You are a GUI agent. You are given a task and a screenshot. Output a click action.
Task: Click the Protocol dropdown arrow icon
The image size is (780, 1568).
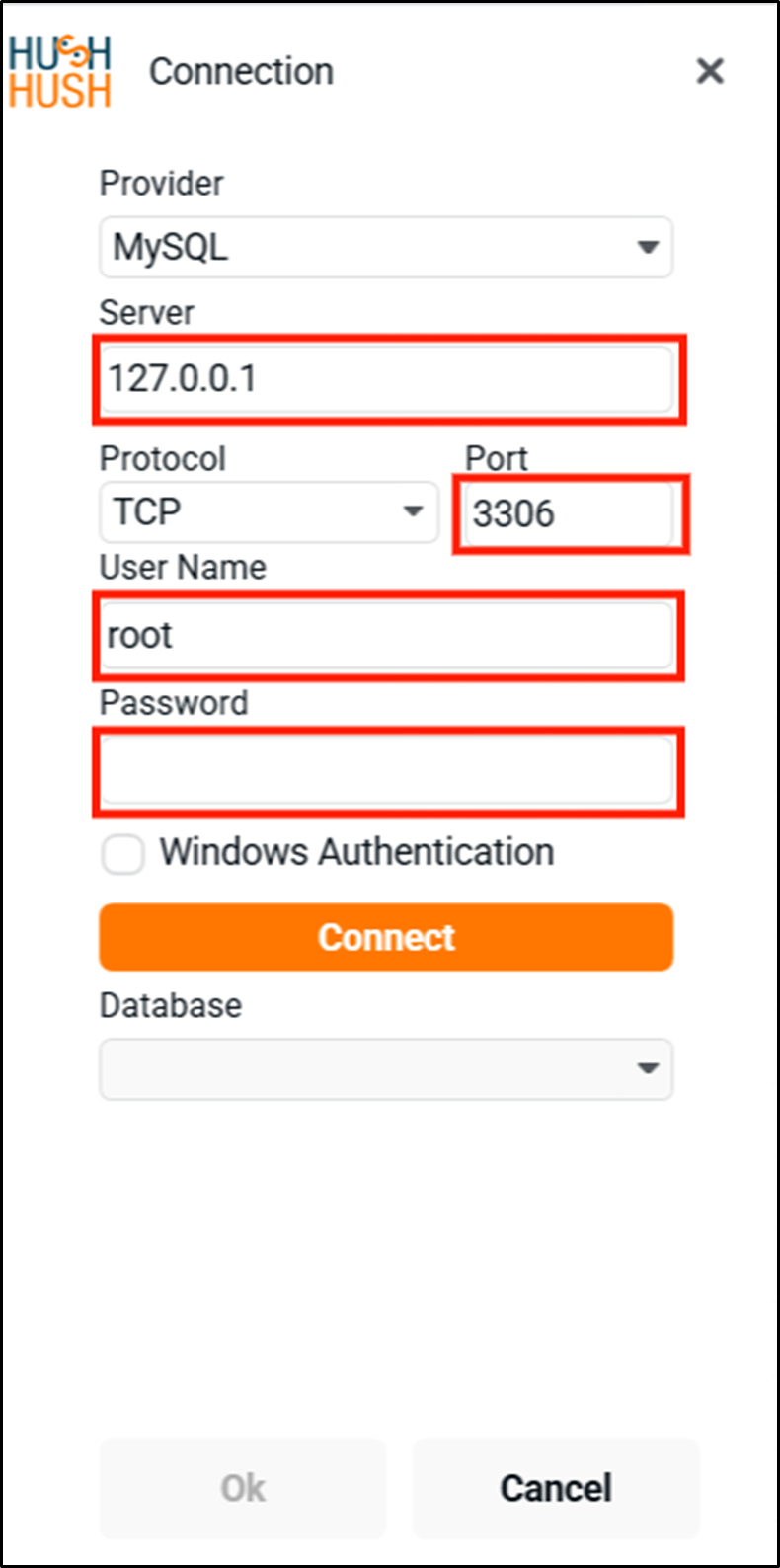414,511
